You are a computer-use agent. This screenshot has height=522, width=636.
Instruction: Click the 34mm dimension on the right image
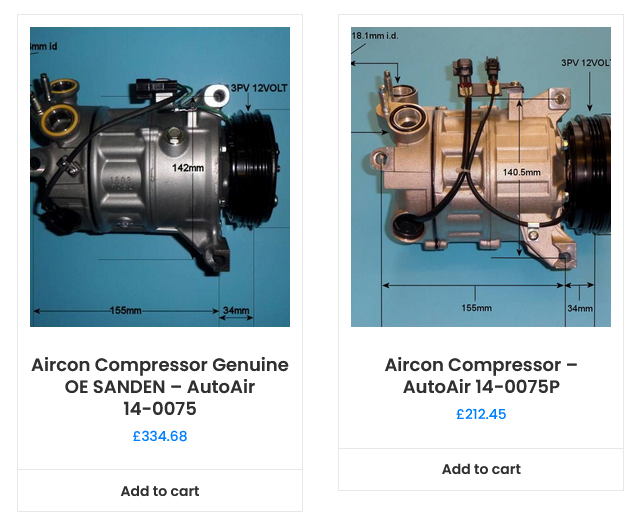pos(580,308)
